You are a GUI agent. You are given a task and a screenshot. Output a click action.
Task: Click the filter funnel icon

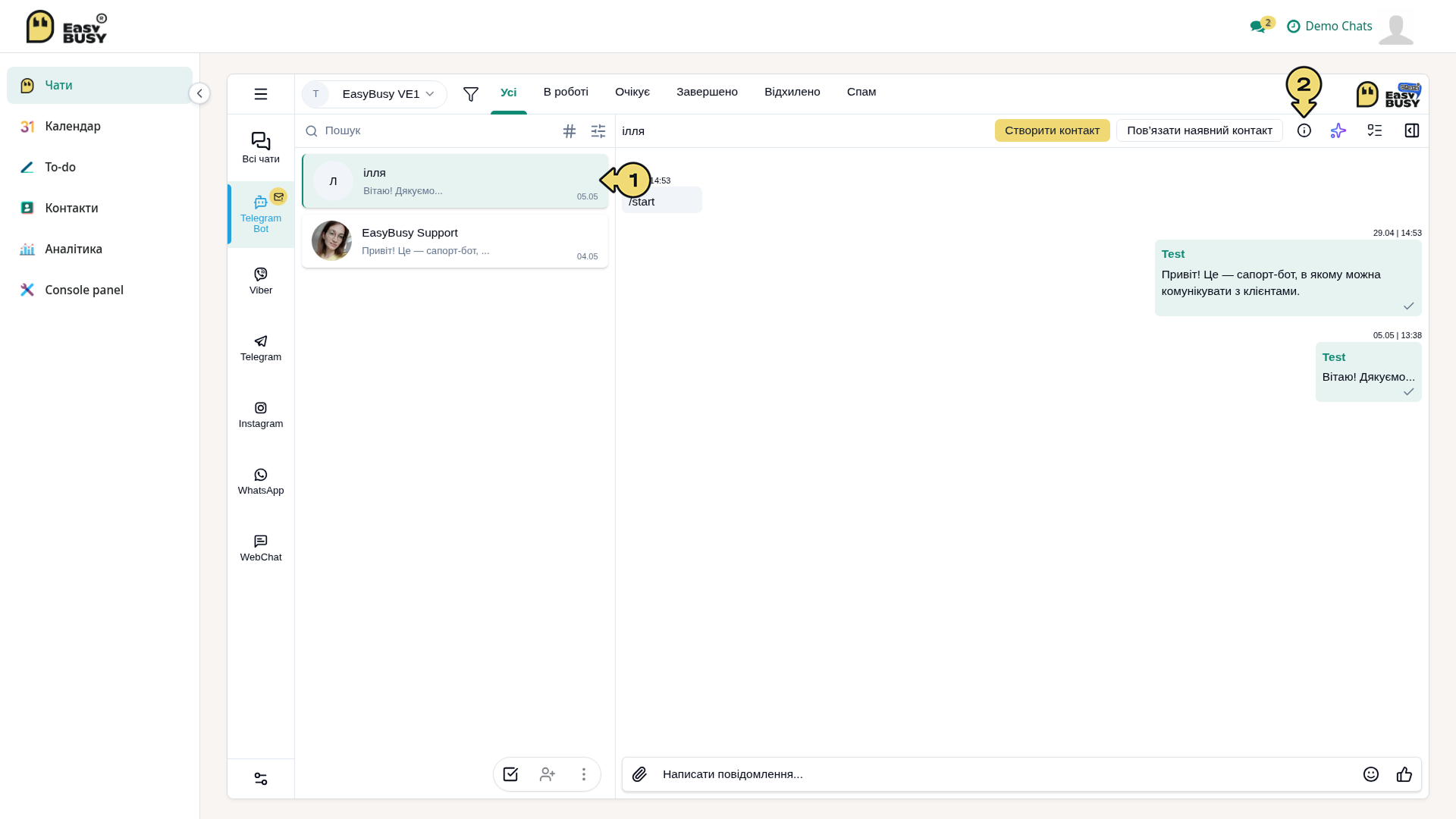[x=470, y=94]
